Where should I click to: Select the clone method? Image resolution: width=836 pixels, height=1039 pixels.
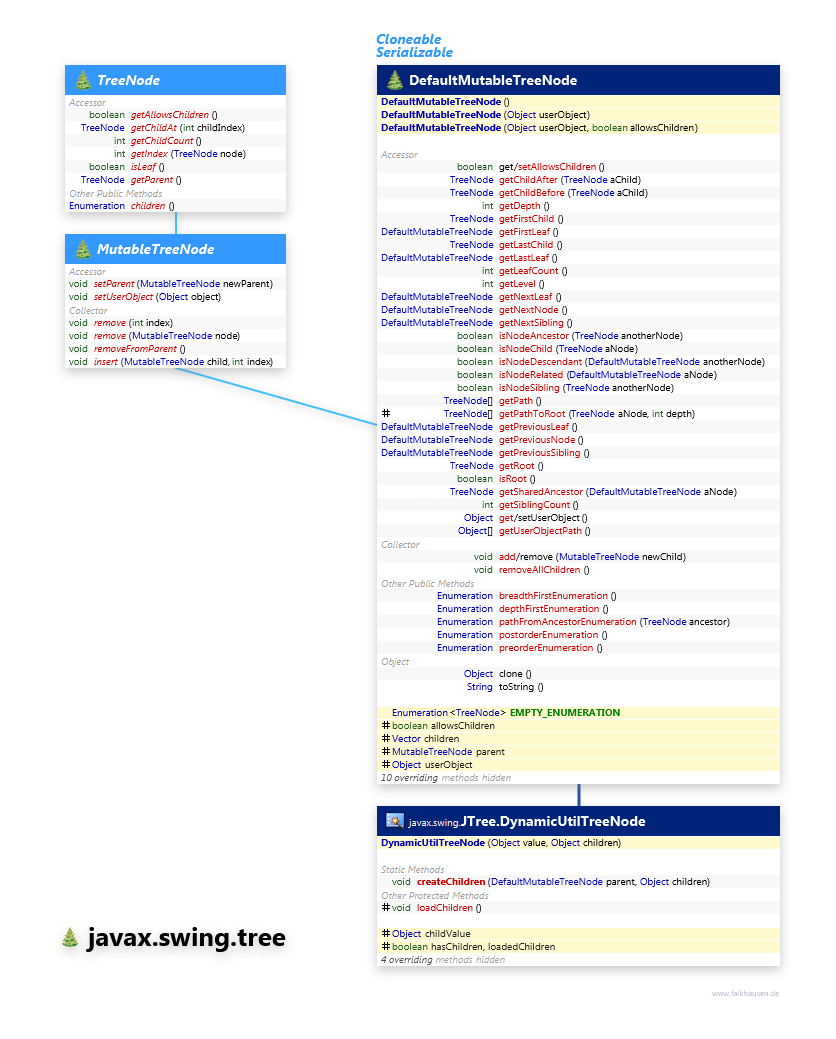point(510,674)
